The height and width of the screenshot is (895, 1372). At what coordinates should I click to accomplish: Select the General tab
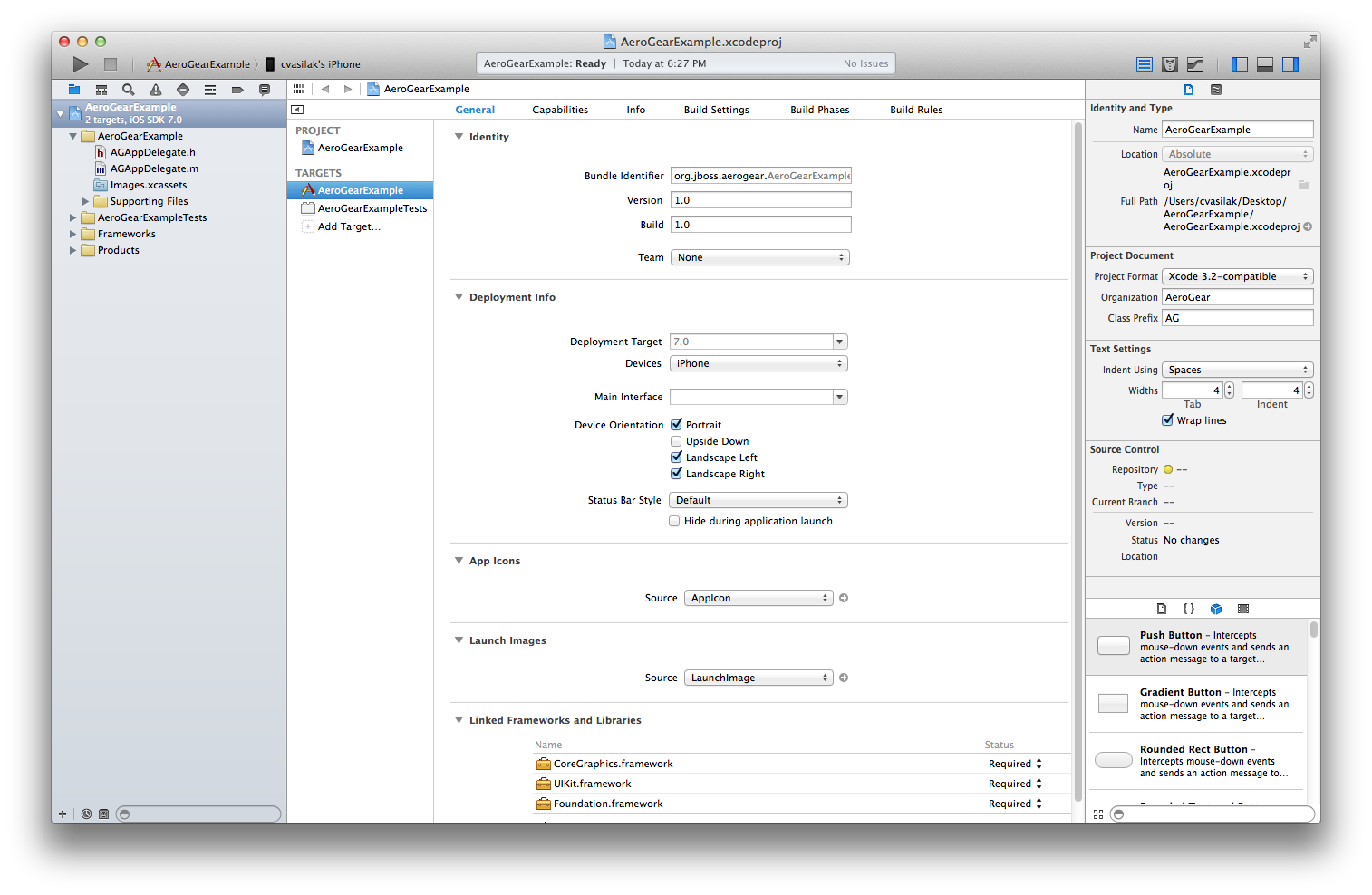coord(475,110)
